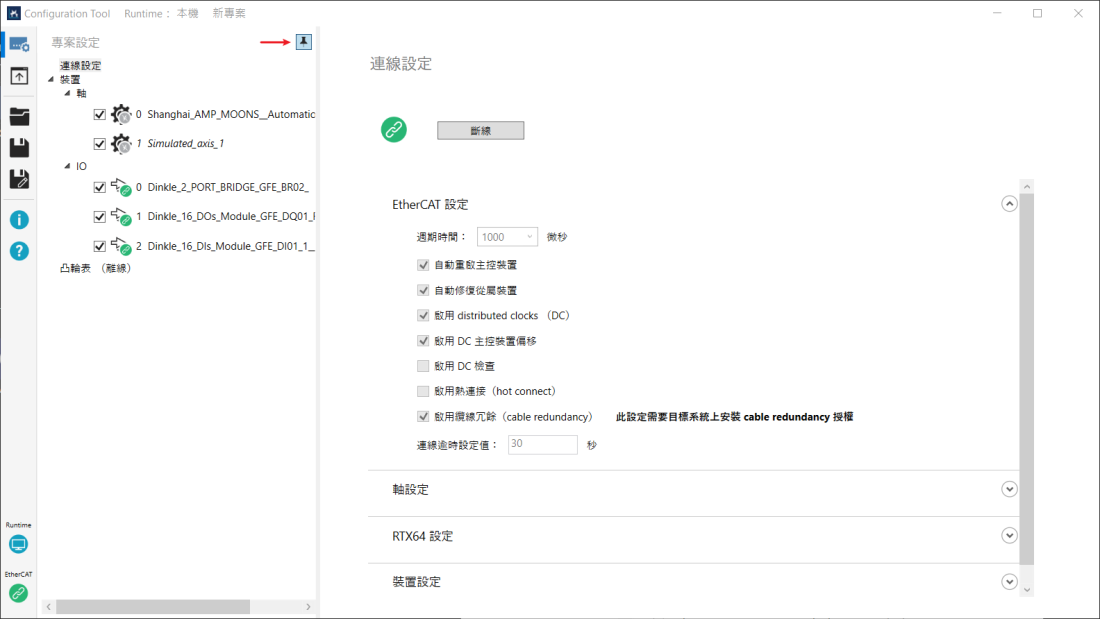Click the save floppy disk icon

coord(19,148)
